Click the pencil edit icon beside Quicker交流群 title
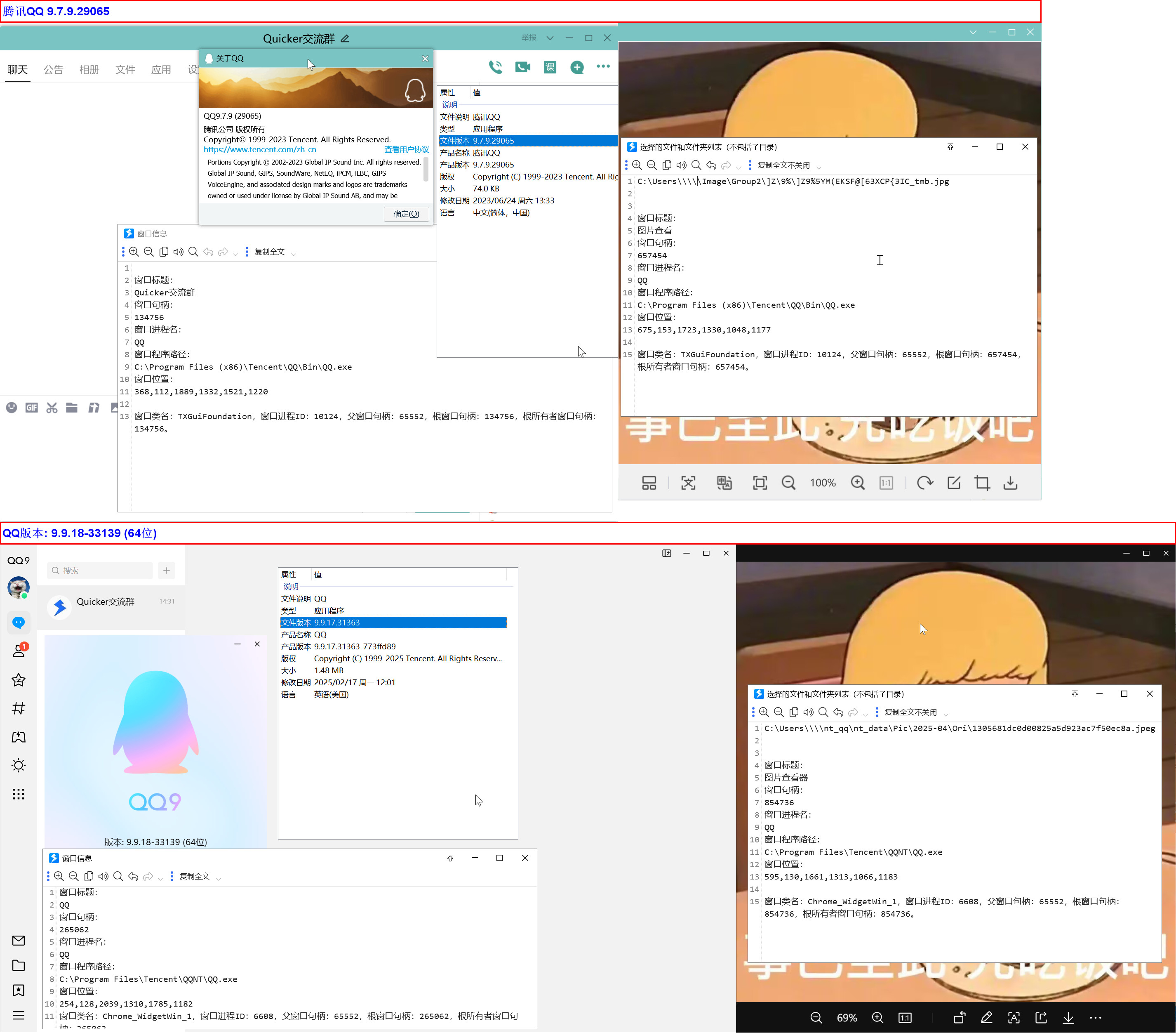This screenshot has width=1176, height=1033. 345,38
